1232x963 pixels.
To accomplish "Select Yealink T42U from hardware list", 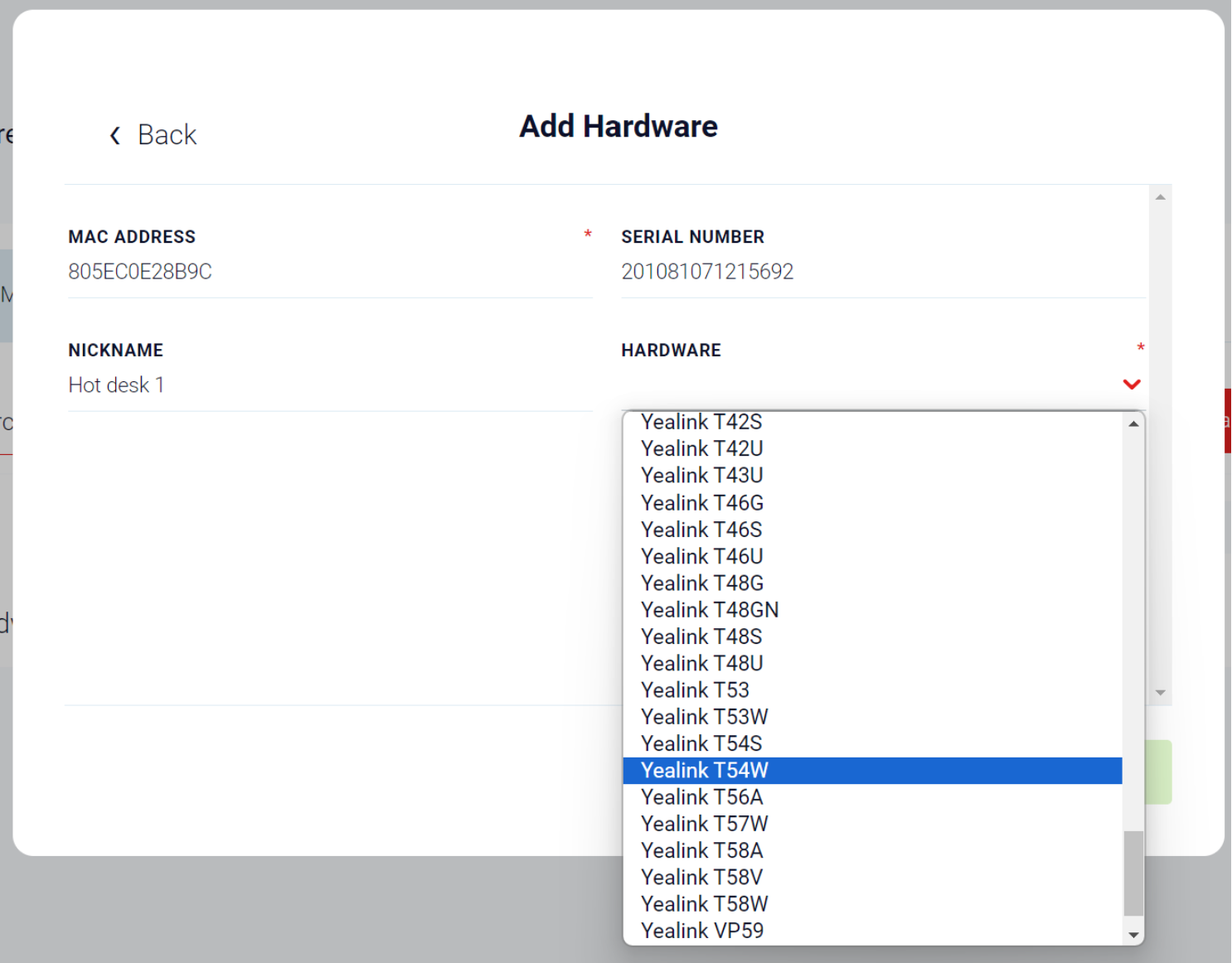I will pyautogui.click(x=872, y=448).
